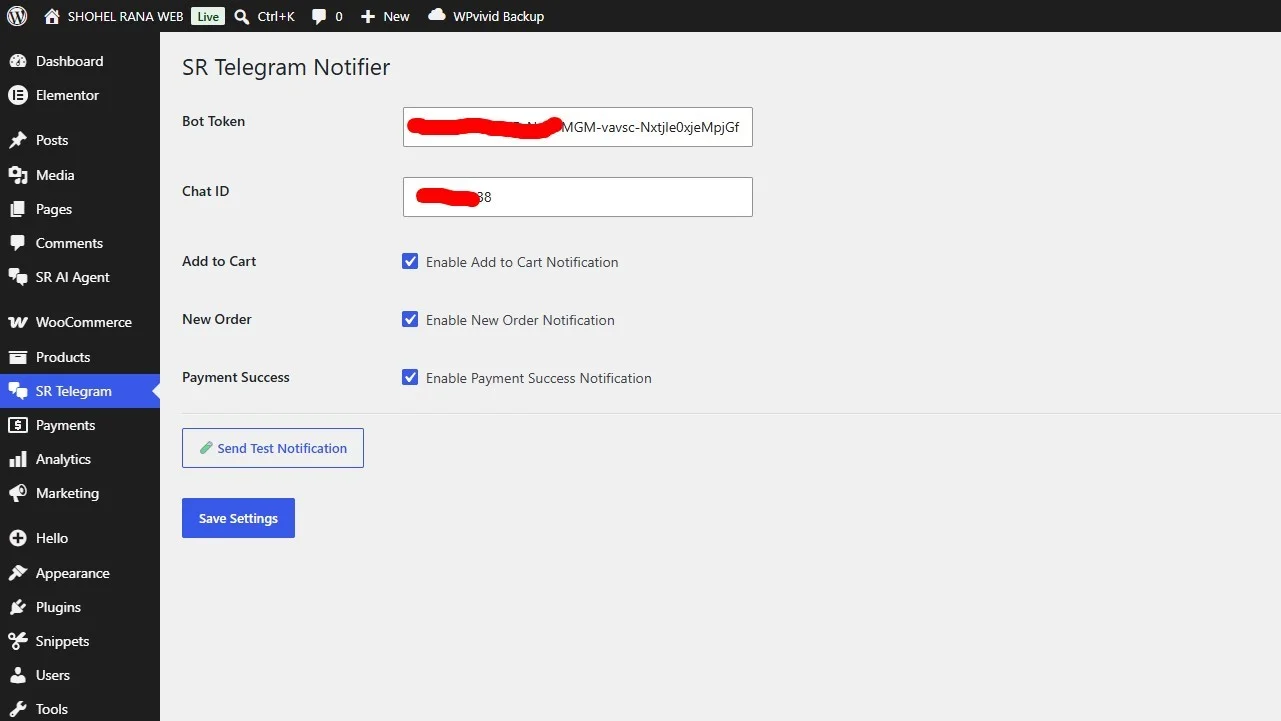Click into the Bot Token field
Screen dimensions: 1281x721
pos(578,127)
